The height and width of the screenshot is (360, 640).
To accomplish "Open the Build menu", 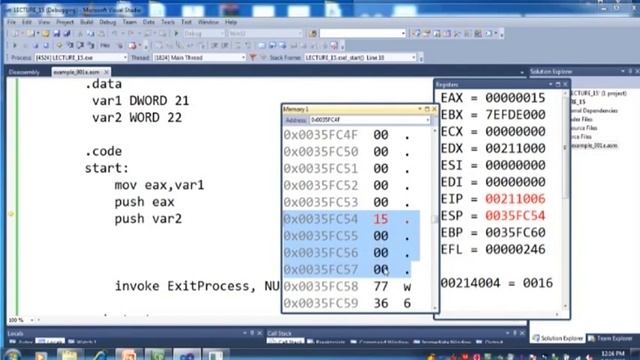I will click(x=87, y=22).
